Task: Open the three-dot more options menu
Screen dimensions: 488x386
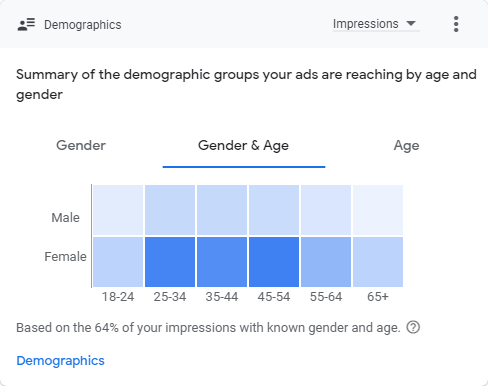Action: 456,24
